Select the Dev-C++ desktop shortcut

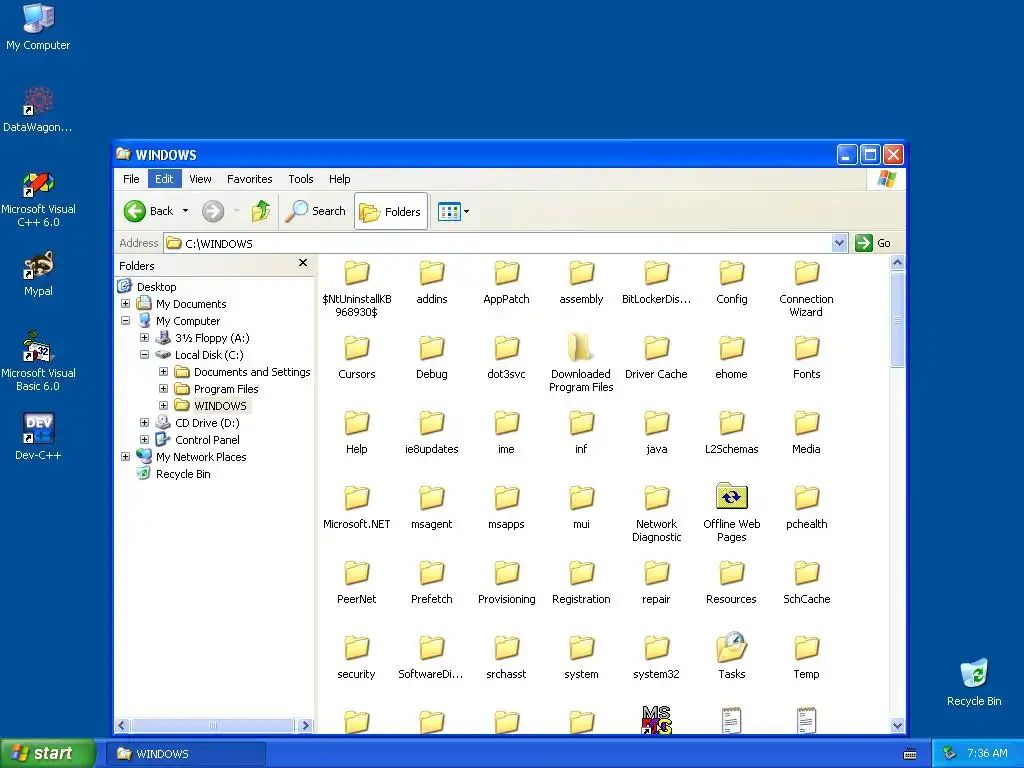38,437
